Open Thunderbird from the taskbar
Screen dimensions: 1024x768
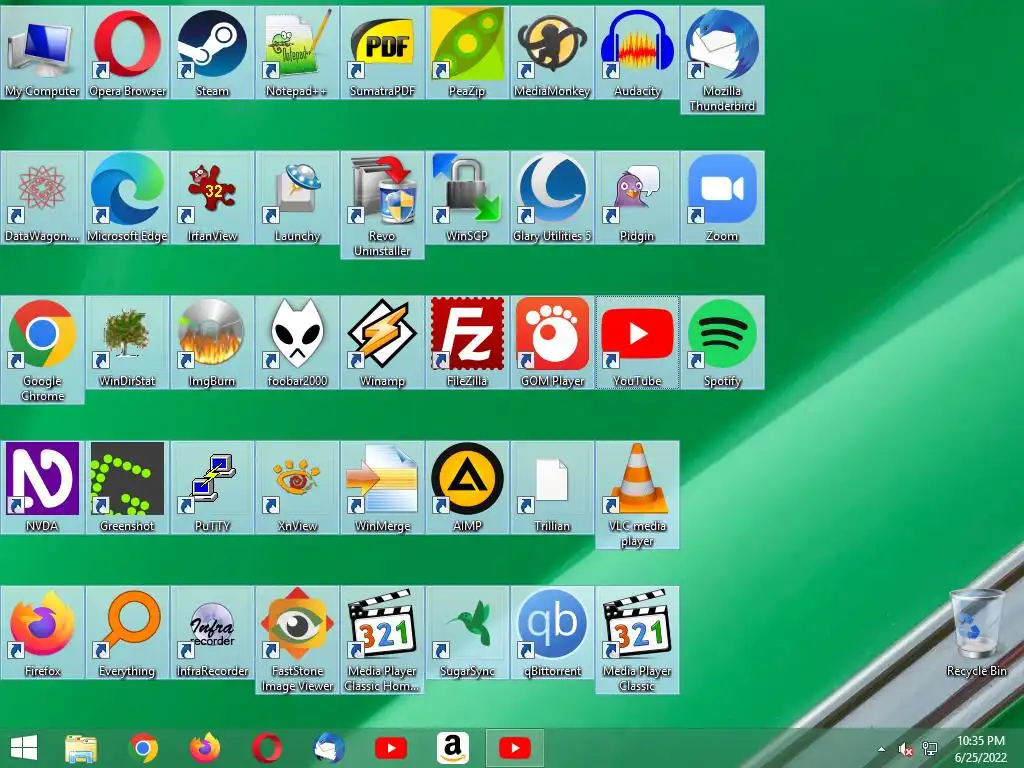click(329, 748)
